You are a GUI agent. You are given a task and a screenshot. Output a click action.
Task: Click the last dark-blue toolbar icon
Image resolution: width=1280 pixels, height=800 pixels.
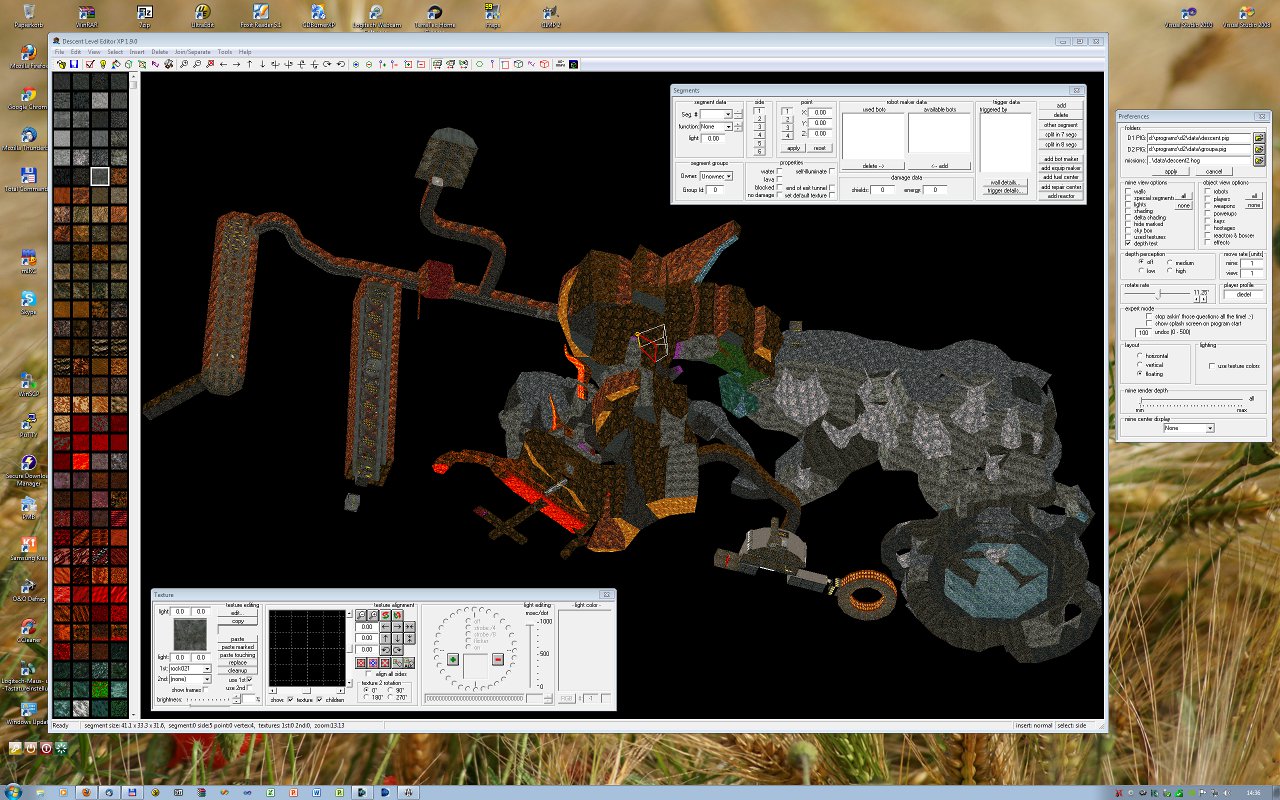pyautogui.click(x=574, y=64)
